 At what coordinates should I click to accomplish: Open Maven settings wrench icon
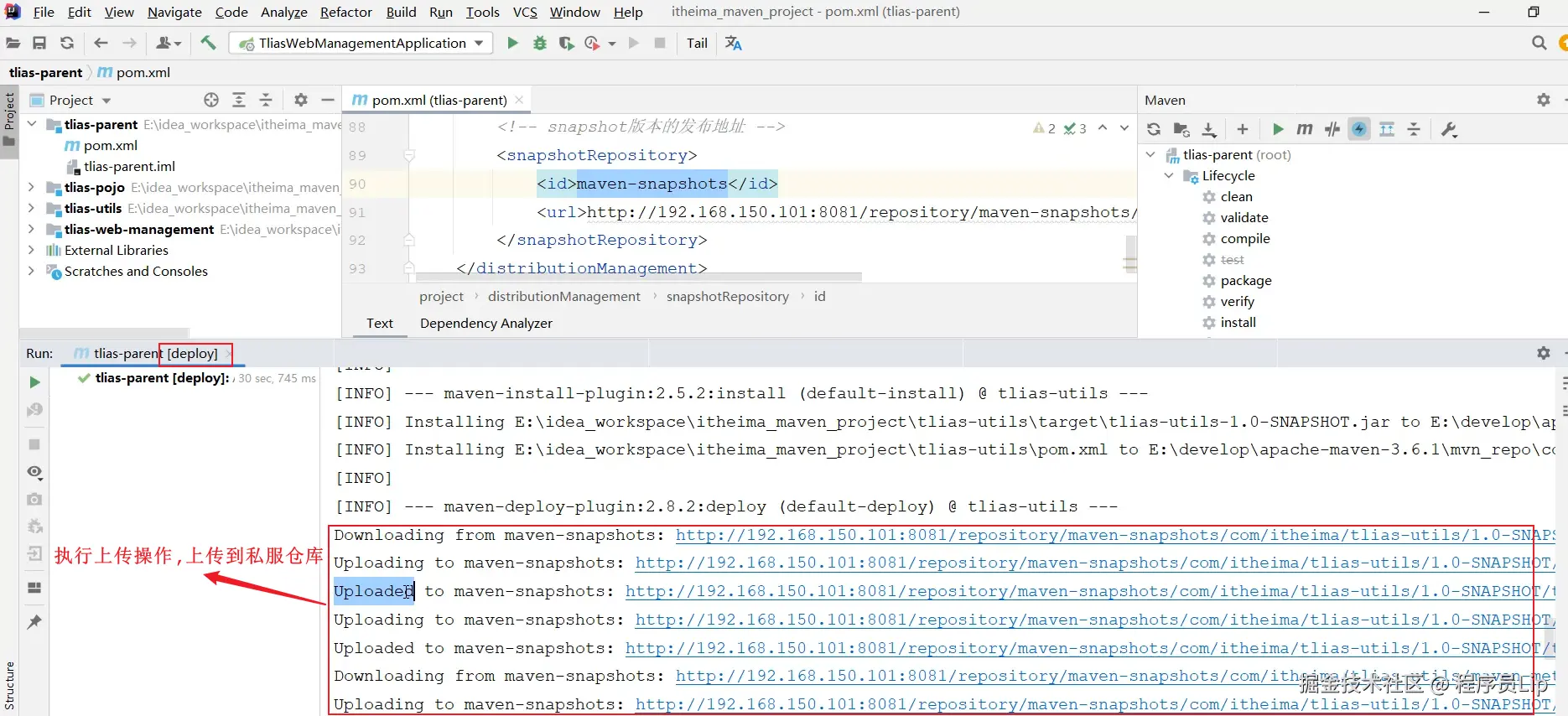click(x=1449, y=129)
